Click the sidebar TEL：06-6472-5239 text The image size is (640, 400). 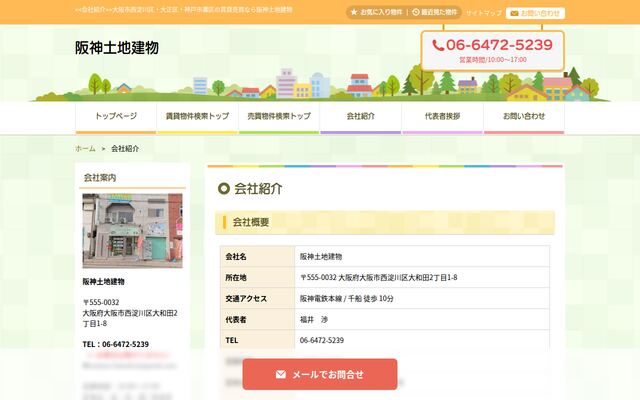point(116,344)
